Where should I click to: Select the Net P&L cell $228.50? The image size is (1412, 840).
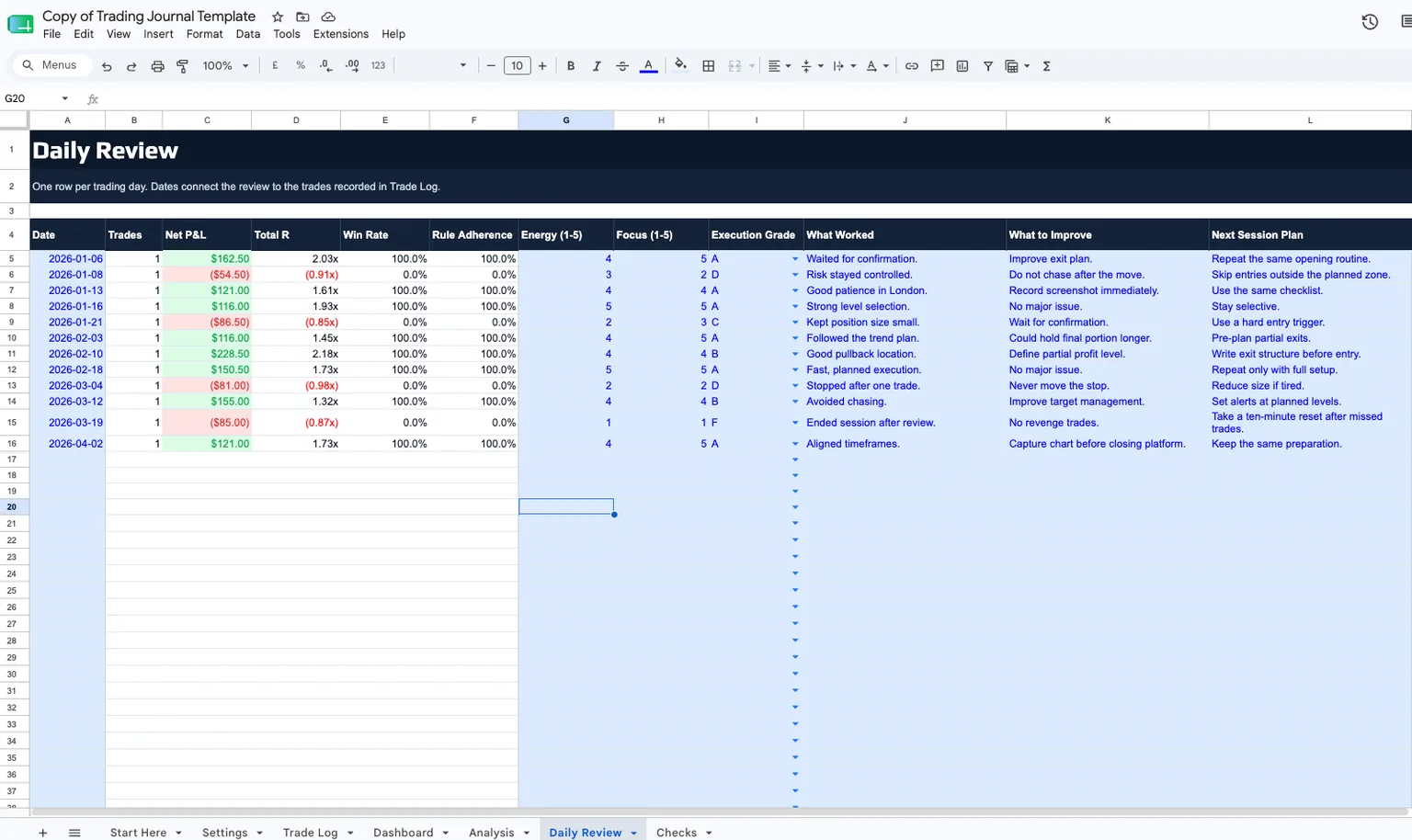(x=207, y=354)
